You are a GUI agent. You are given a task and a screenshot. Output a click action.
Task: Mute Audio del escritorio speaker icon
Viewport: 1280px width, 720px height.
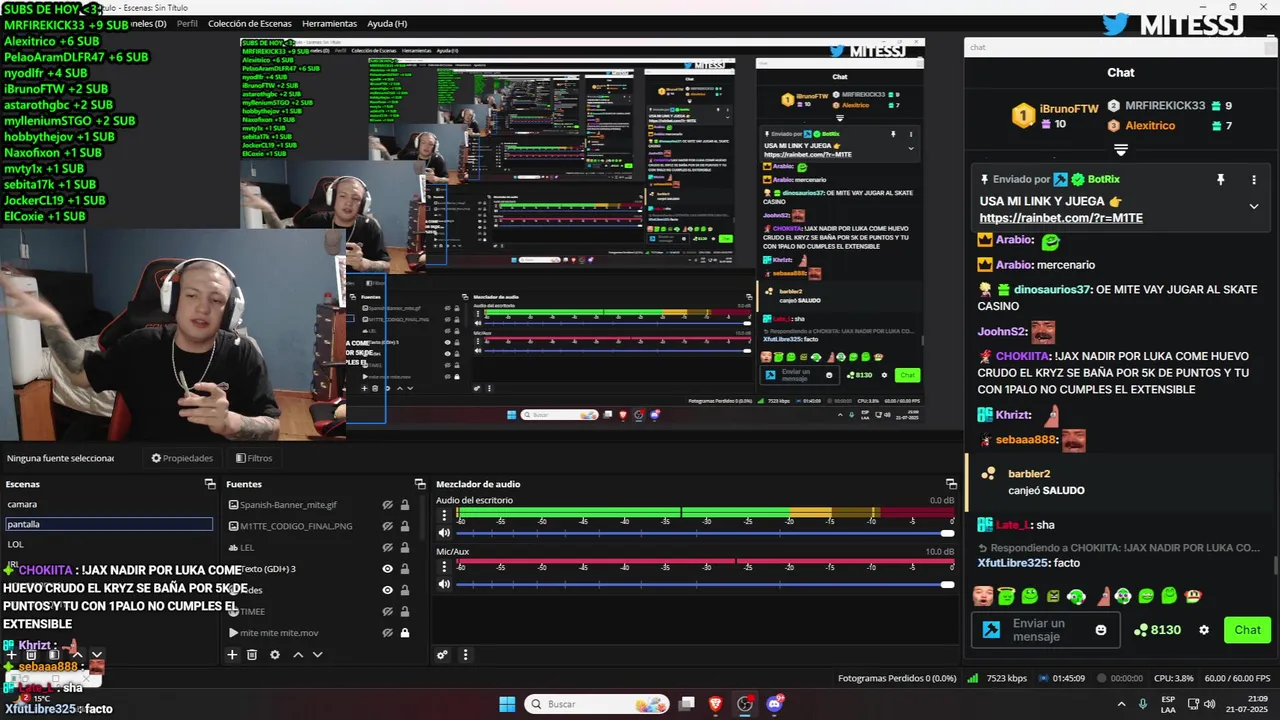445,532
